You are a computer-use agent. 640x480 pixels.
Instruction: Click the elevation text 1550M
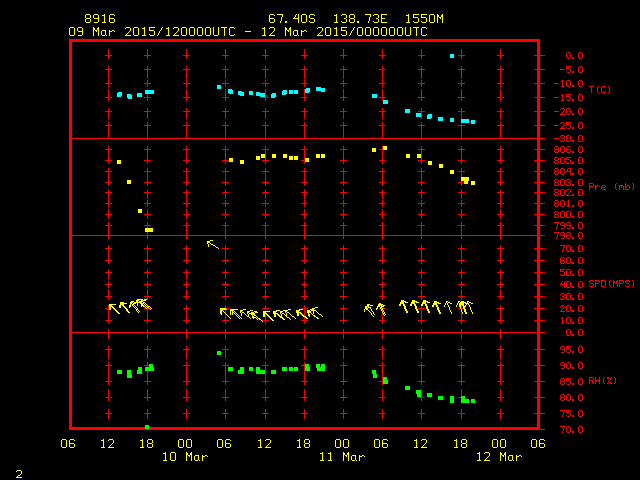(424, 19)
